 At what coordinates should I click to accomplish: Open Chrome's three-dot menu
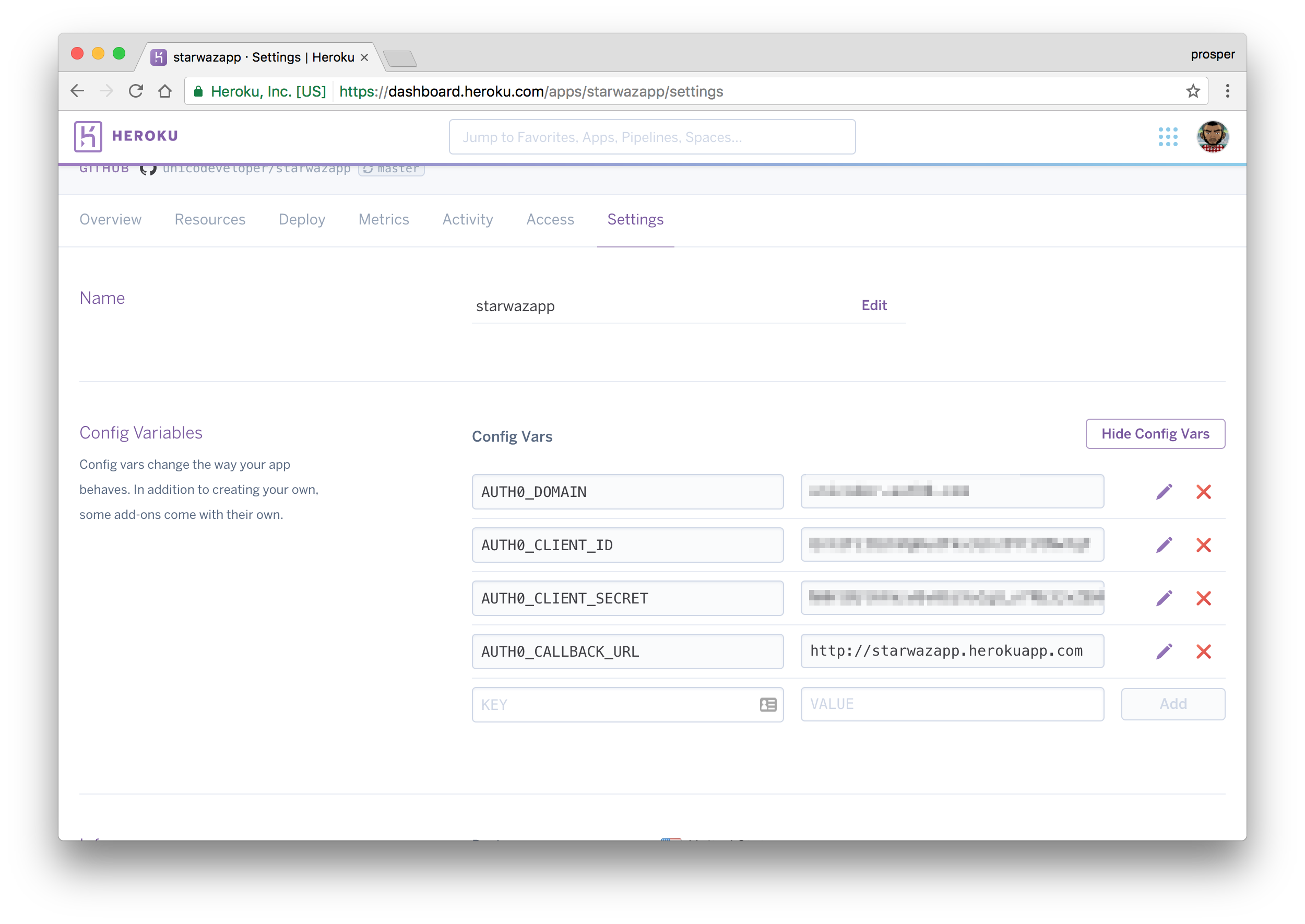coord(1227,91)
